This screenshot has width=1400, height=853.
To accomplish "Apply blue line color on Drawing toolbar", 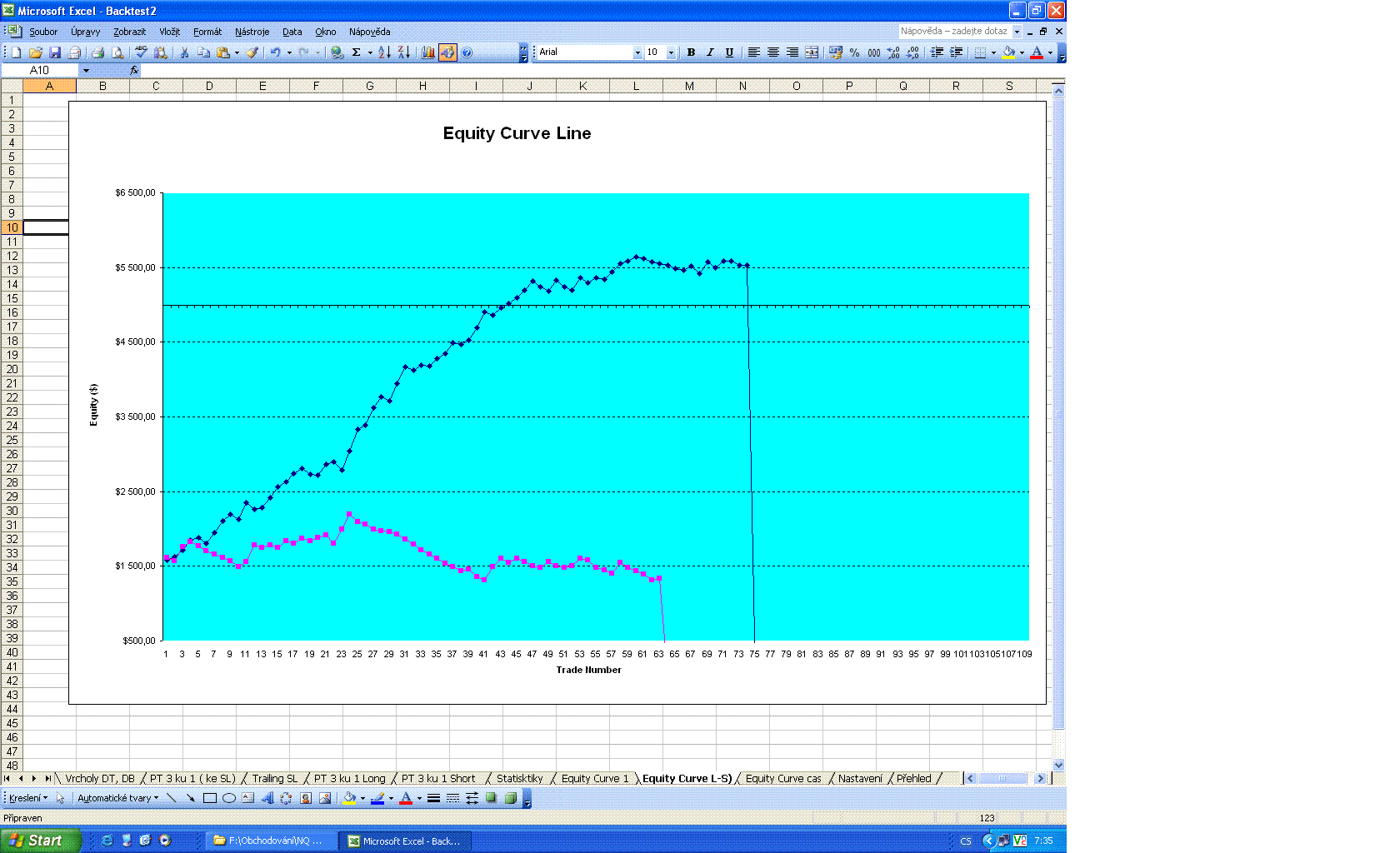I will pos(377,798).
